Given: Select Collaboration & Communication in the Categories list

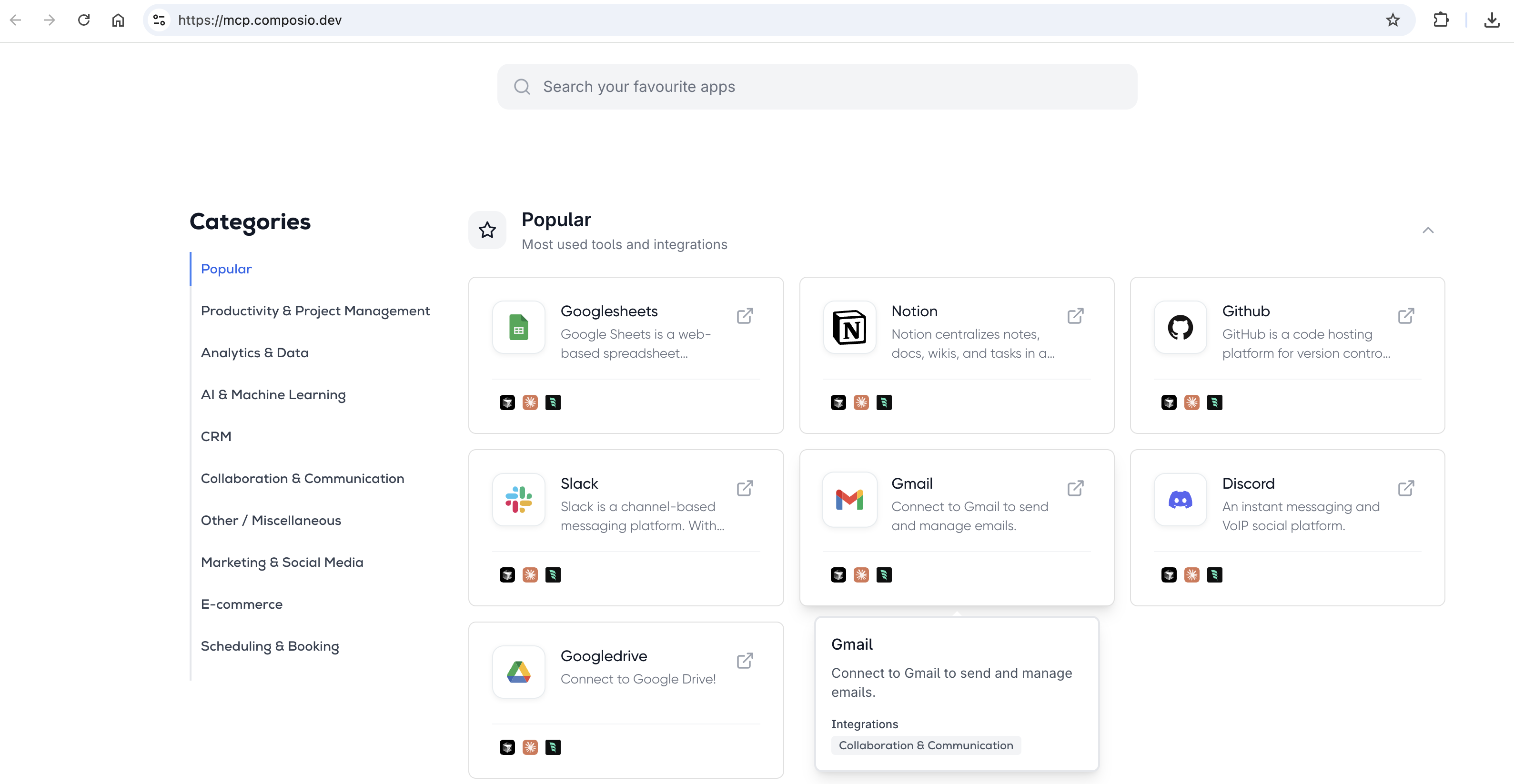Looking at the screenshot, I should click(303, 478).
